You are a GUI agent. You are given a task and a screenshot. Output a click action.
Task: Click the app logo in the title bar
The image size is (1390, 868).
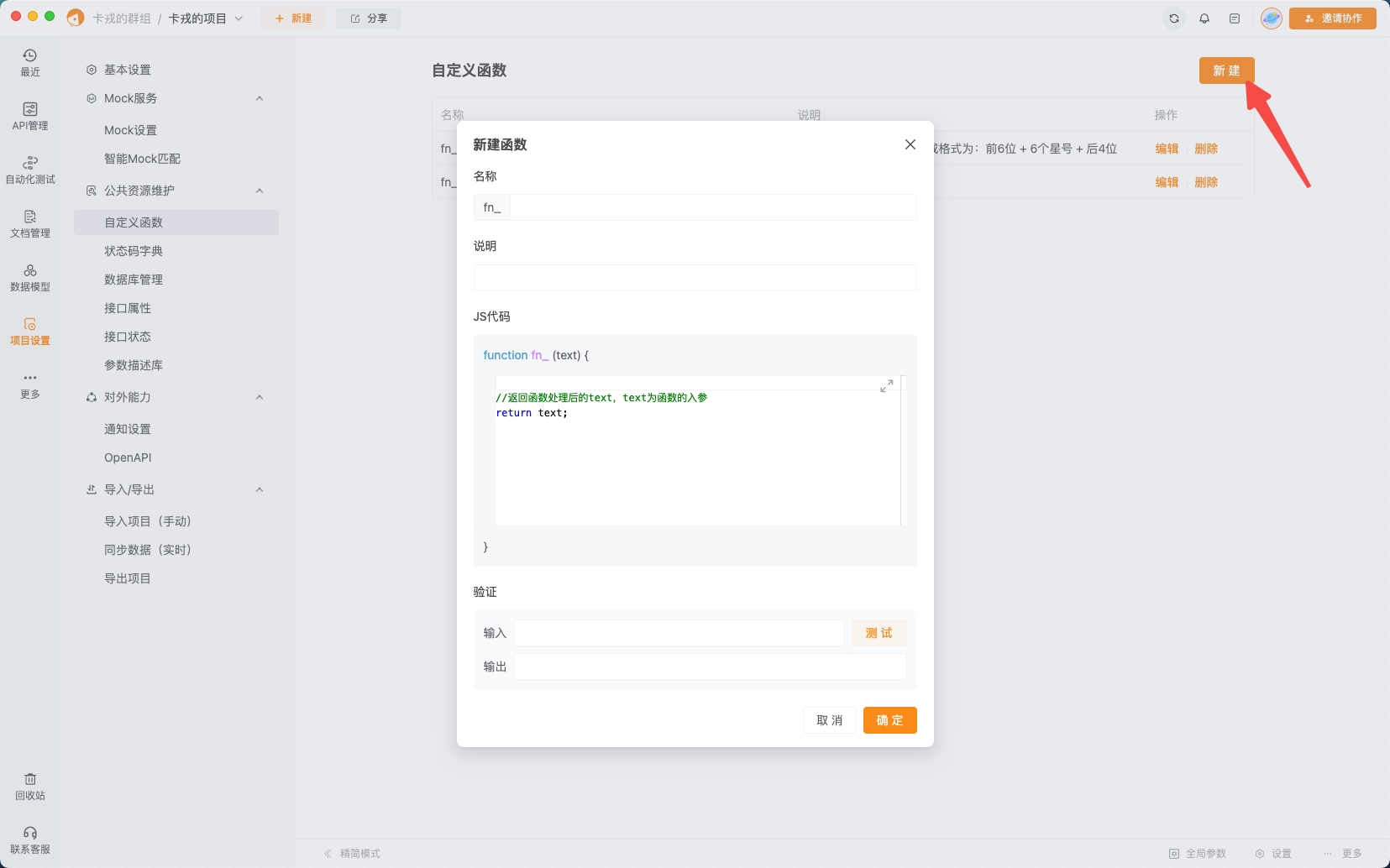point(76,18)
